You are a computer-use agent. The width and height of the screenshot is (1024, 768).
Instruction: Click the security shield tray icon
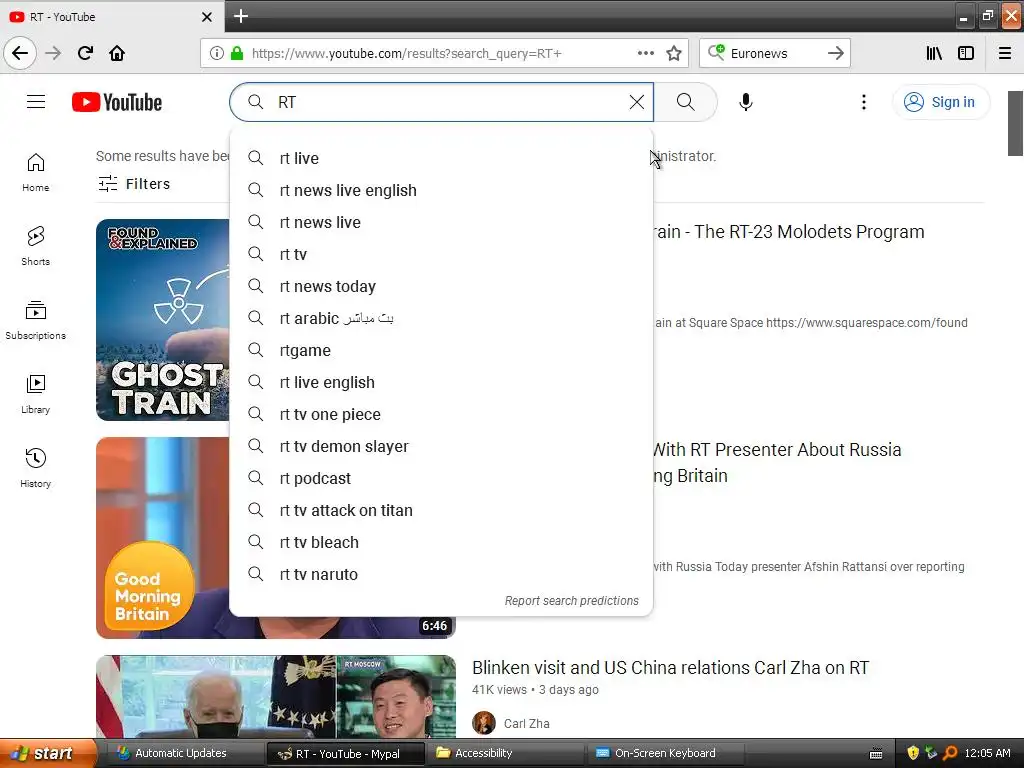coord(913,753)
